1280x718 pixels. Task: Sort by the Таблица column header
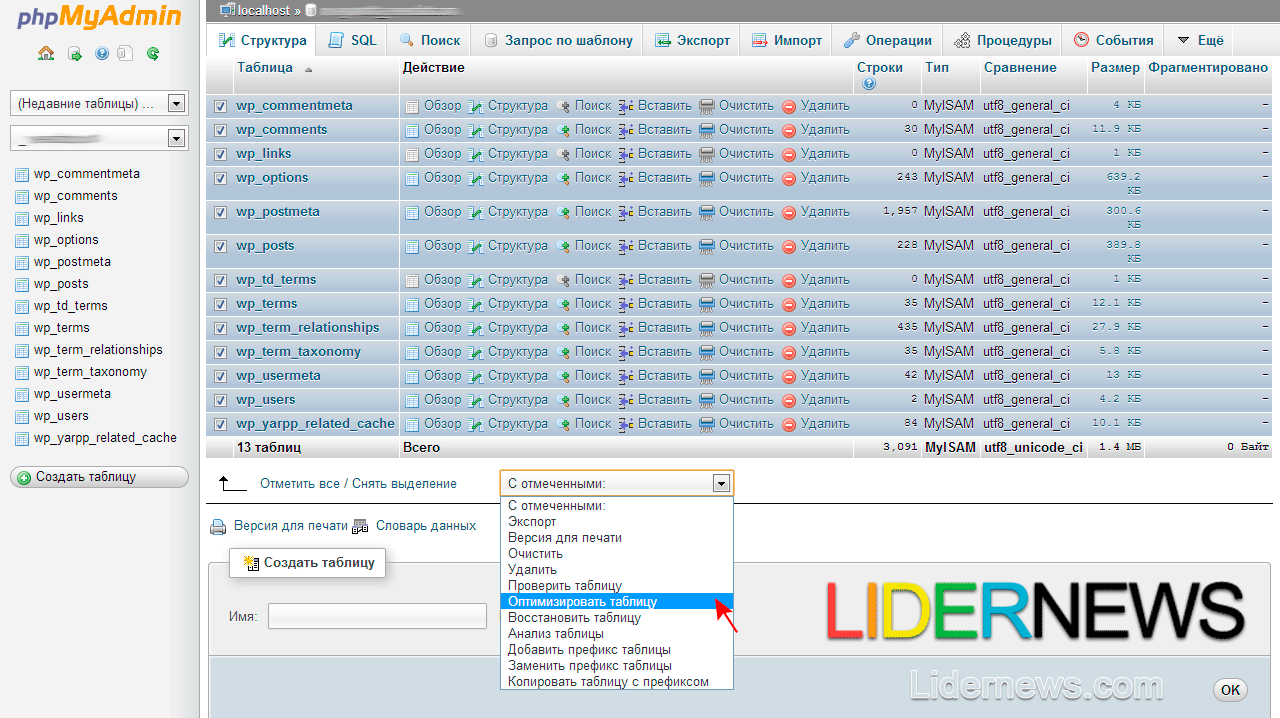264,68
